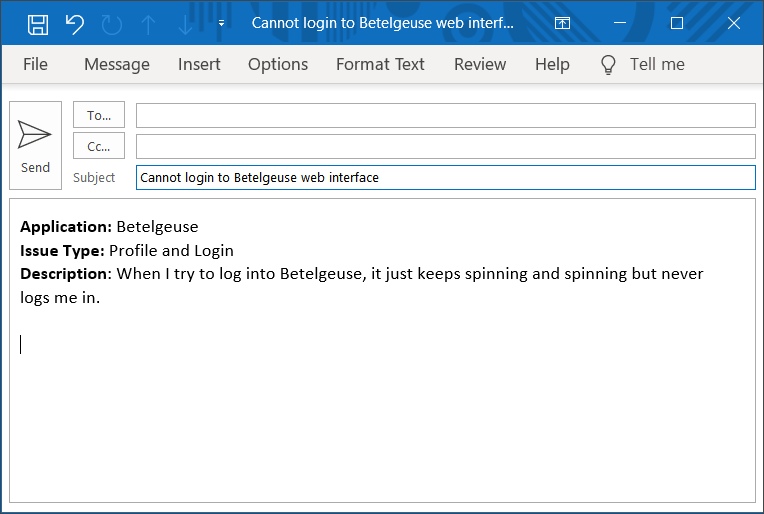The image size is (764, 514).
Task: Close the message window
Action: (x=734, y=23)
